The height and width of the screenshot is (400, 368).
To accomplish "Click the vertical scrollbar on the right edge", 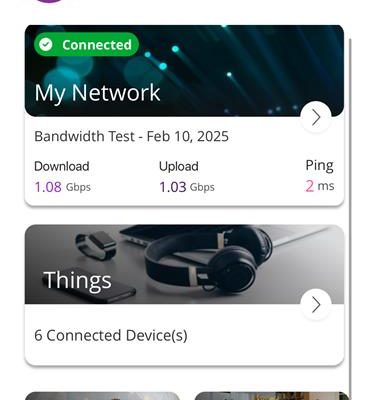I will click(x=350, y=217).
